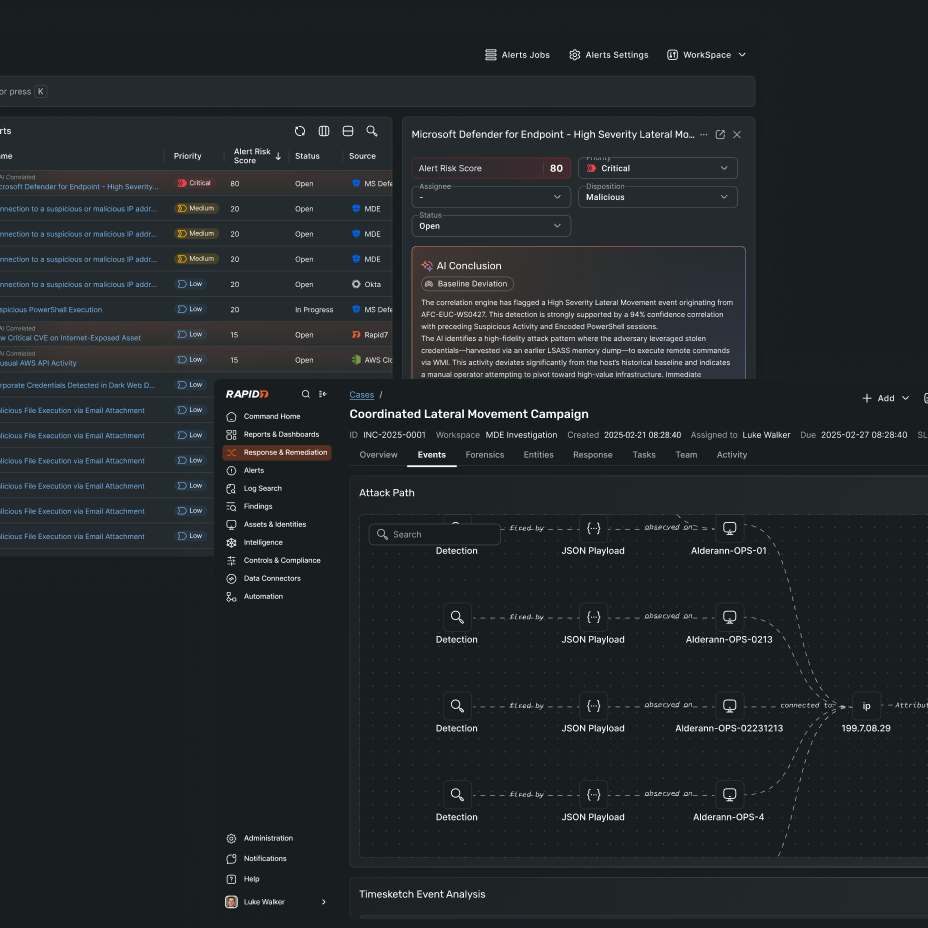Screen dimensions: 928x928
Task: Switch to the Entities tab
Action: 539,455
